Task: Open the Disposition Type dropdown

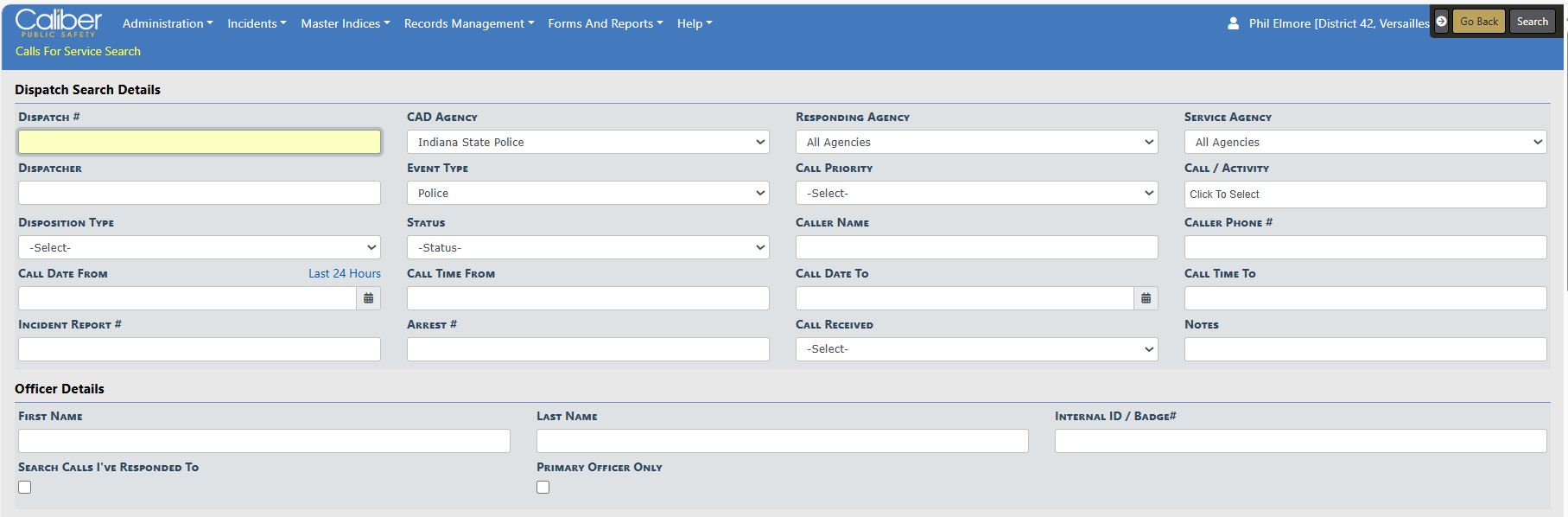Action: 199,247
